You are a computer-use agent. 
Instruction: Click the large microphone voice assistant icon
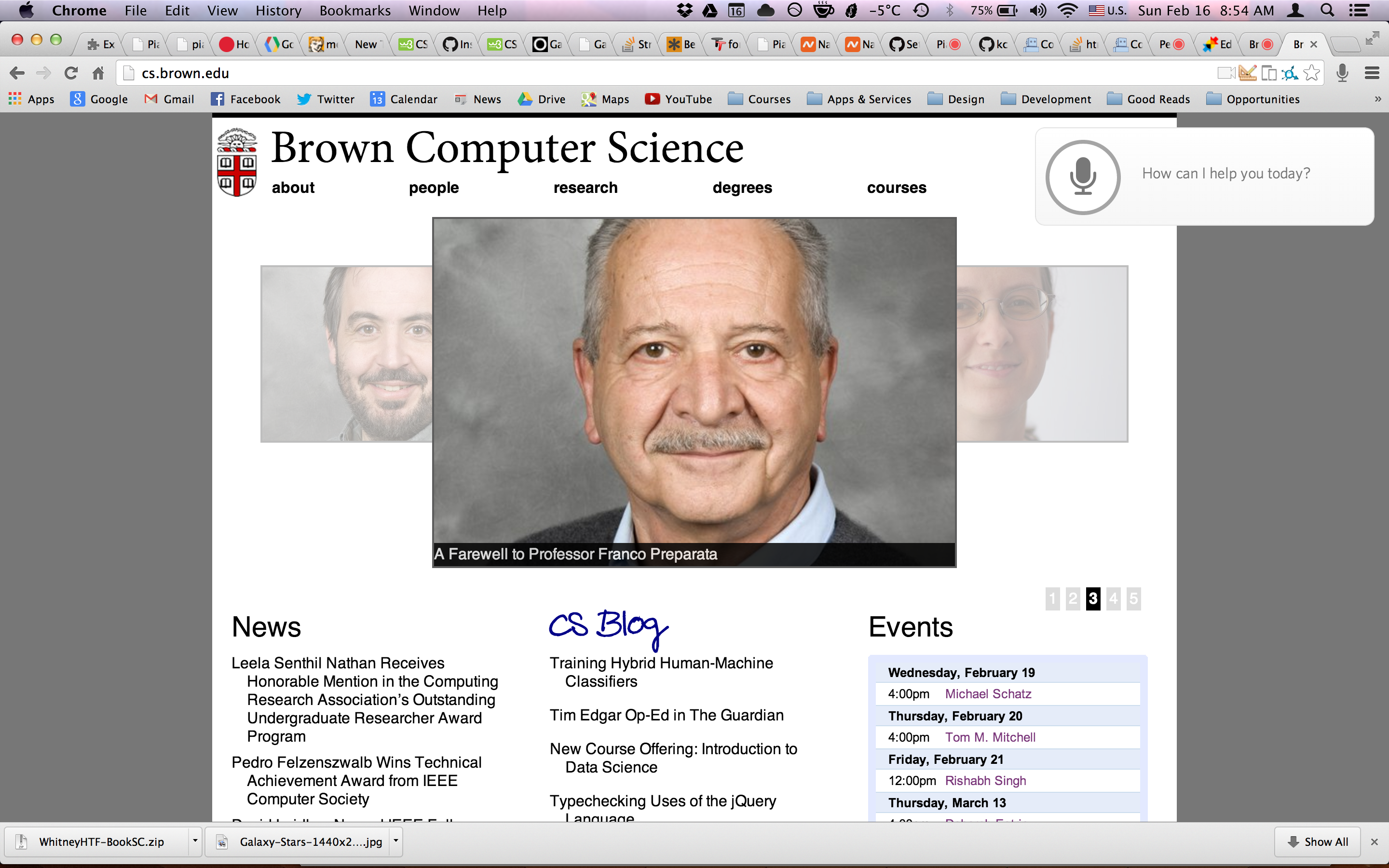[1082, 177]
